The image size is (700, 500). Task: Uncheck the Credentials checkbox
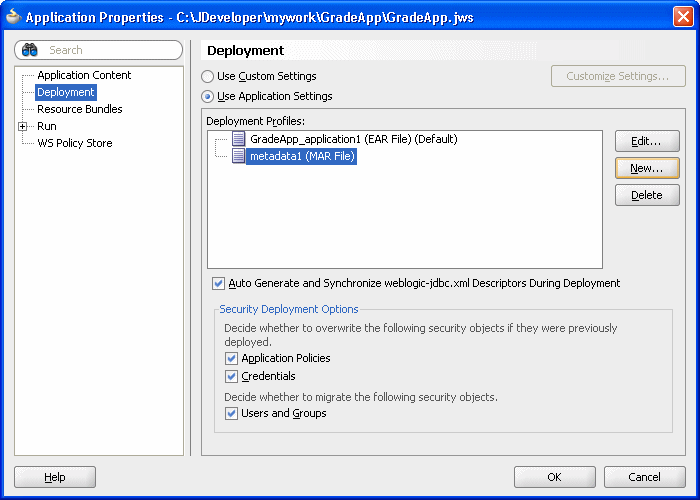231,376
